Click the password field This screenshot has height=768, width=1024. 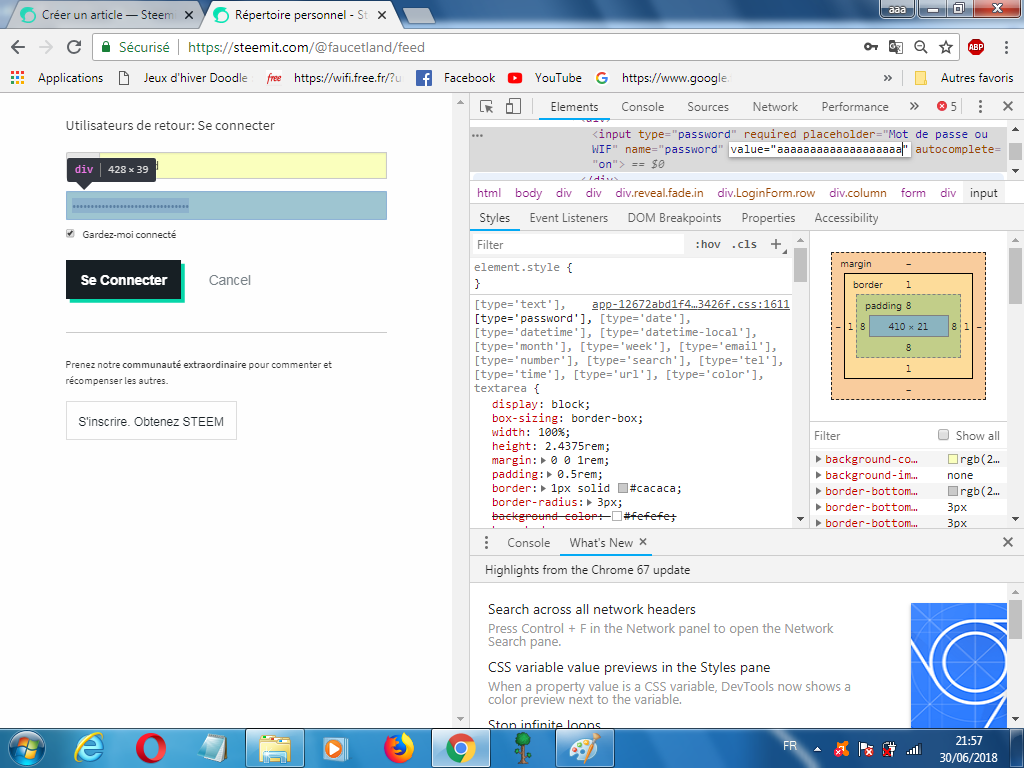[x=226, y=206]
